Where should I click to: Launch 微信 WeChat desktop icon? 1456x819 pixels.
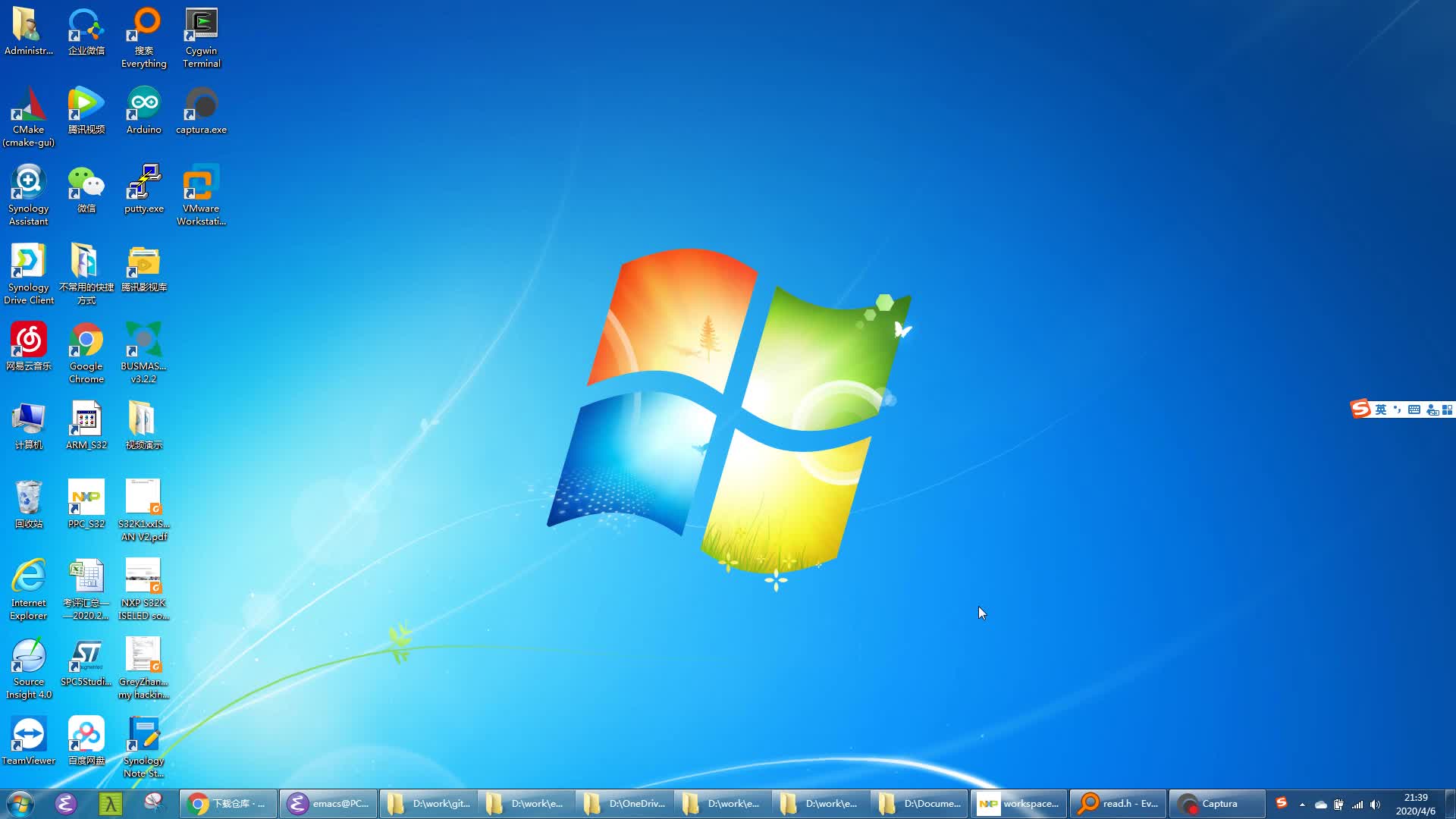coord(86,190)
